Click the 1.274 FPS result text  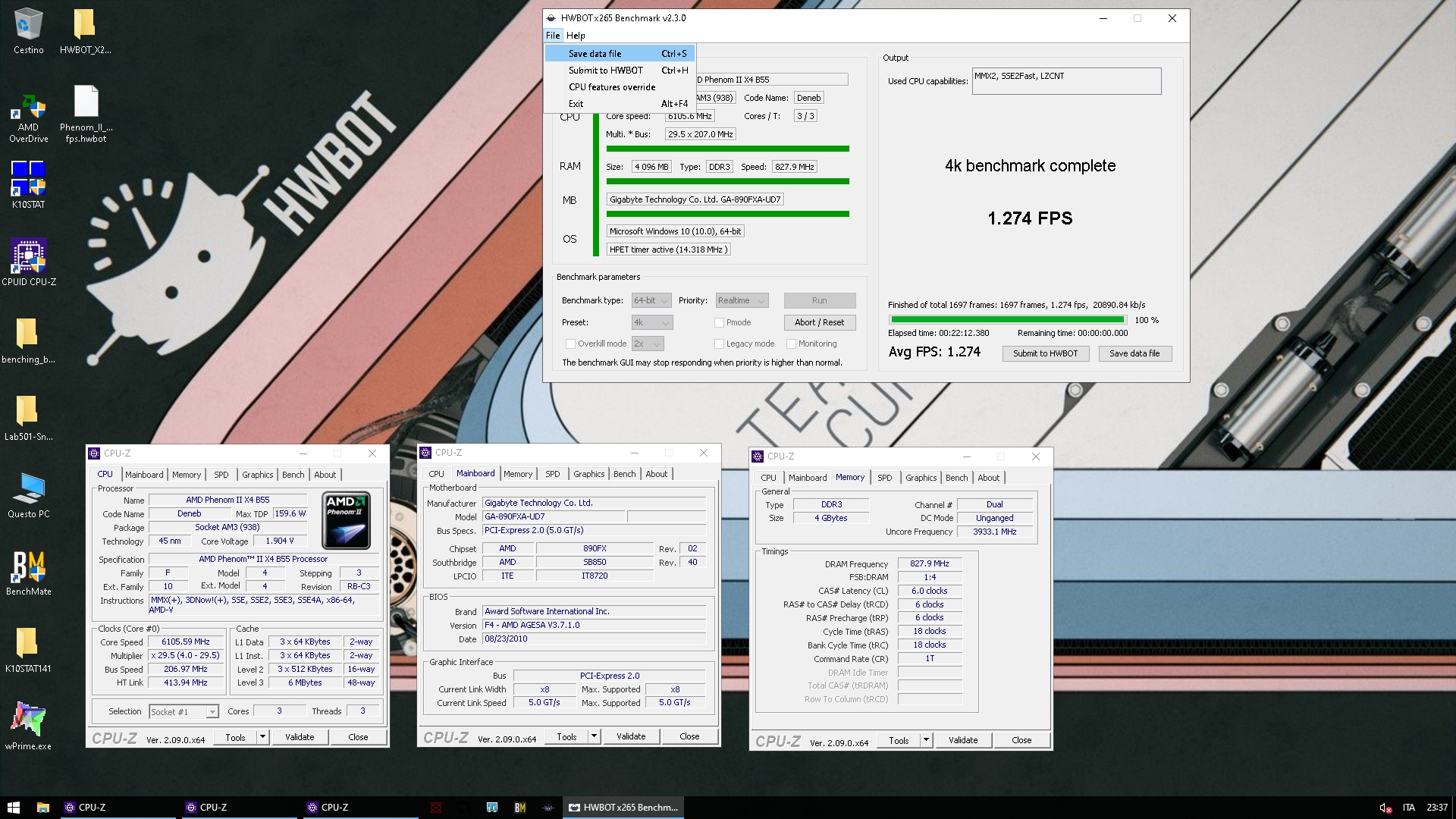1030,218
